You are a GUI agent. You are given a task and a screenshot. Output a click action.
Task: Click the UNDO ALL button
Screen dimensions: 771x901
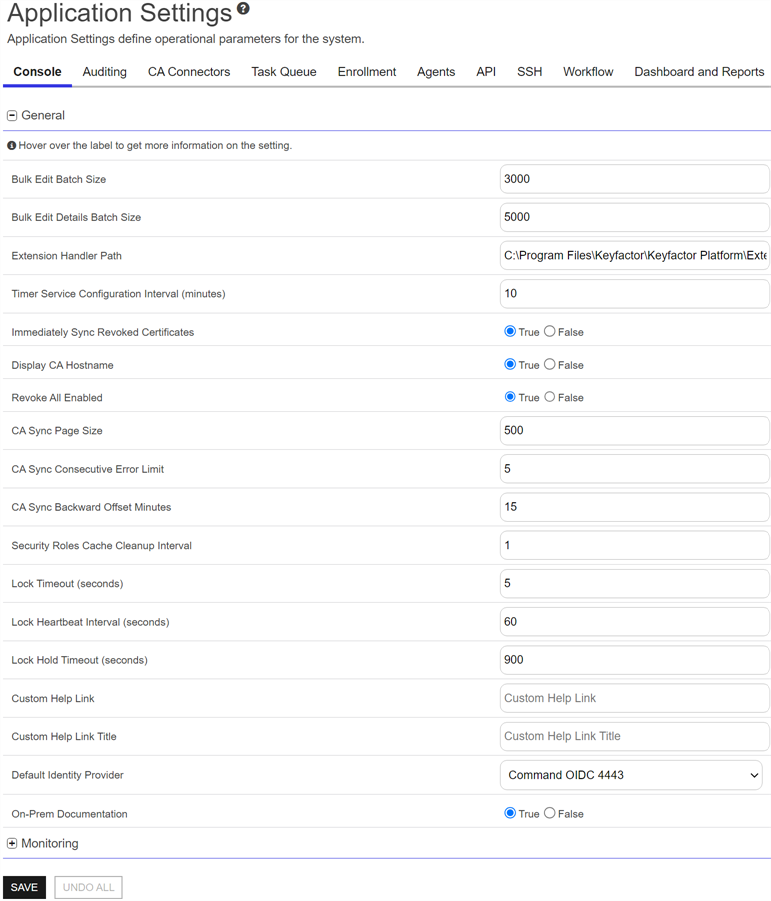click(88, 887)
